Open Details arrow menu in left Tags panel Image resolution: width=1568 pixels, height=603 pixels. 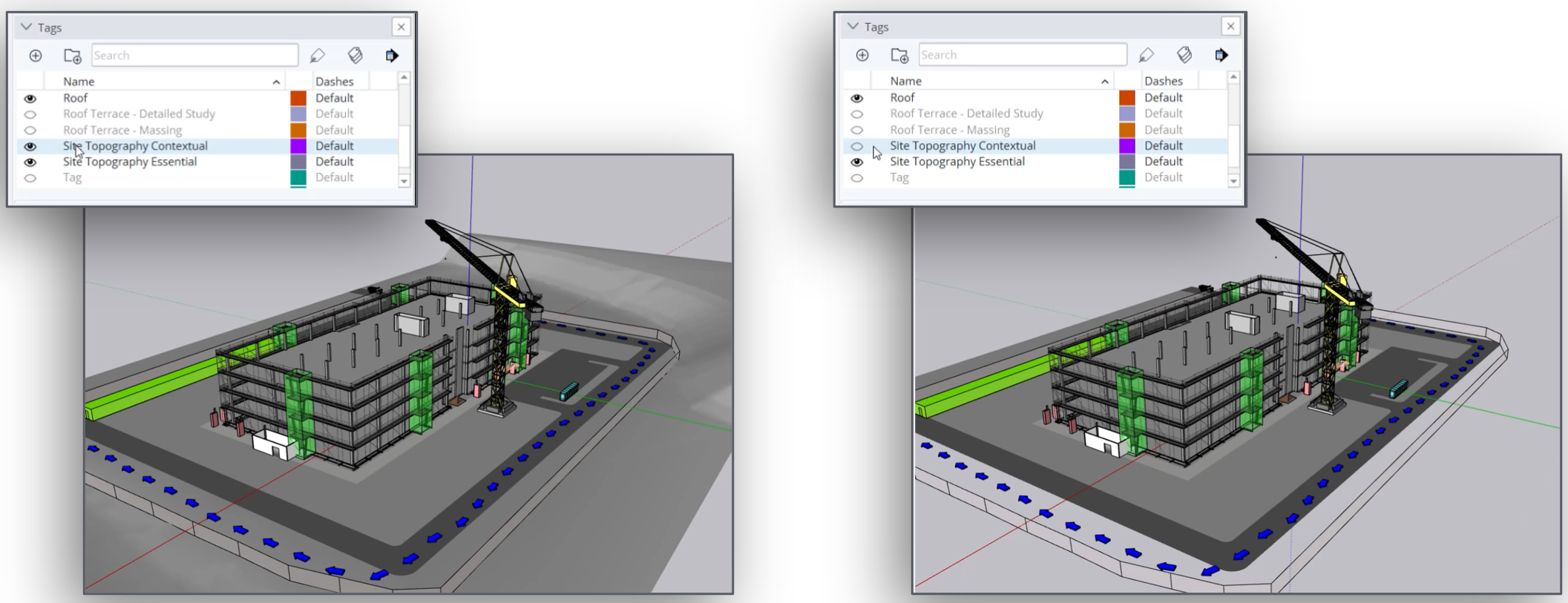pos(392,56)
